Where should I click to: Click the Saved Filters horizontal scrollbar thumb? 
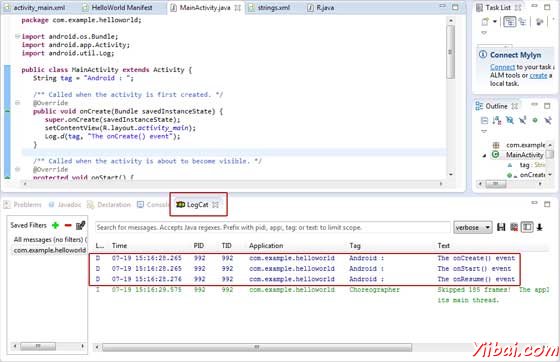38,346
